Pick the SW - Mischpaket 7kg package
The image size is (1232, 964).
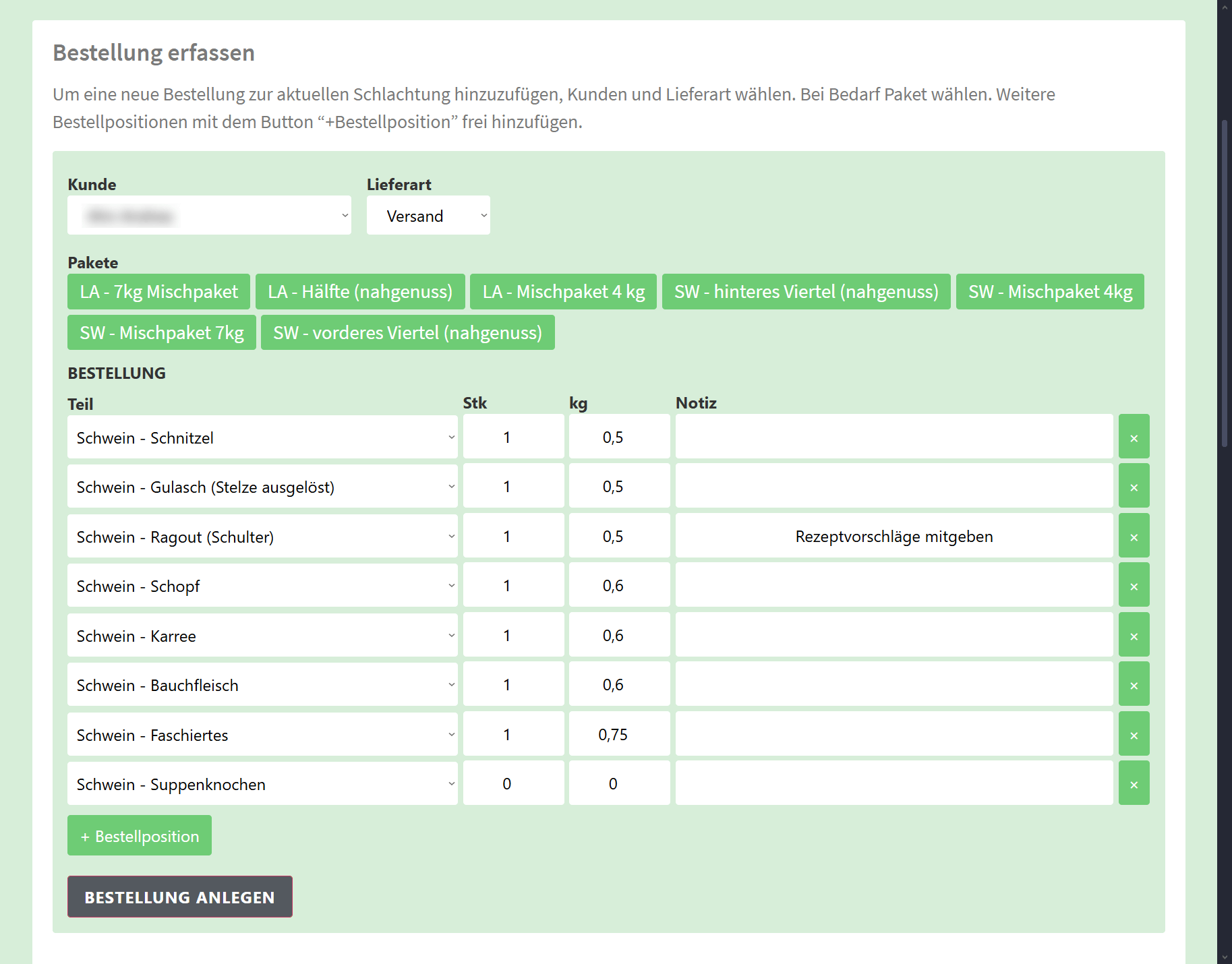[161, 333]
